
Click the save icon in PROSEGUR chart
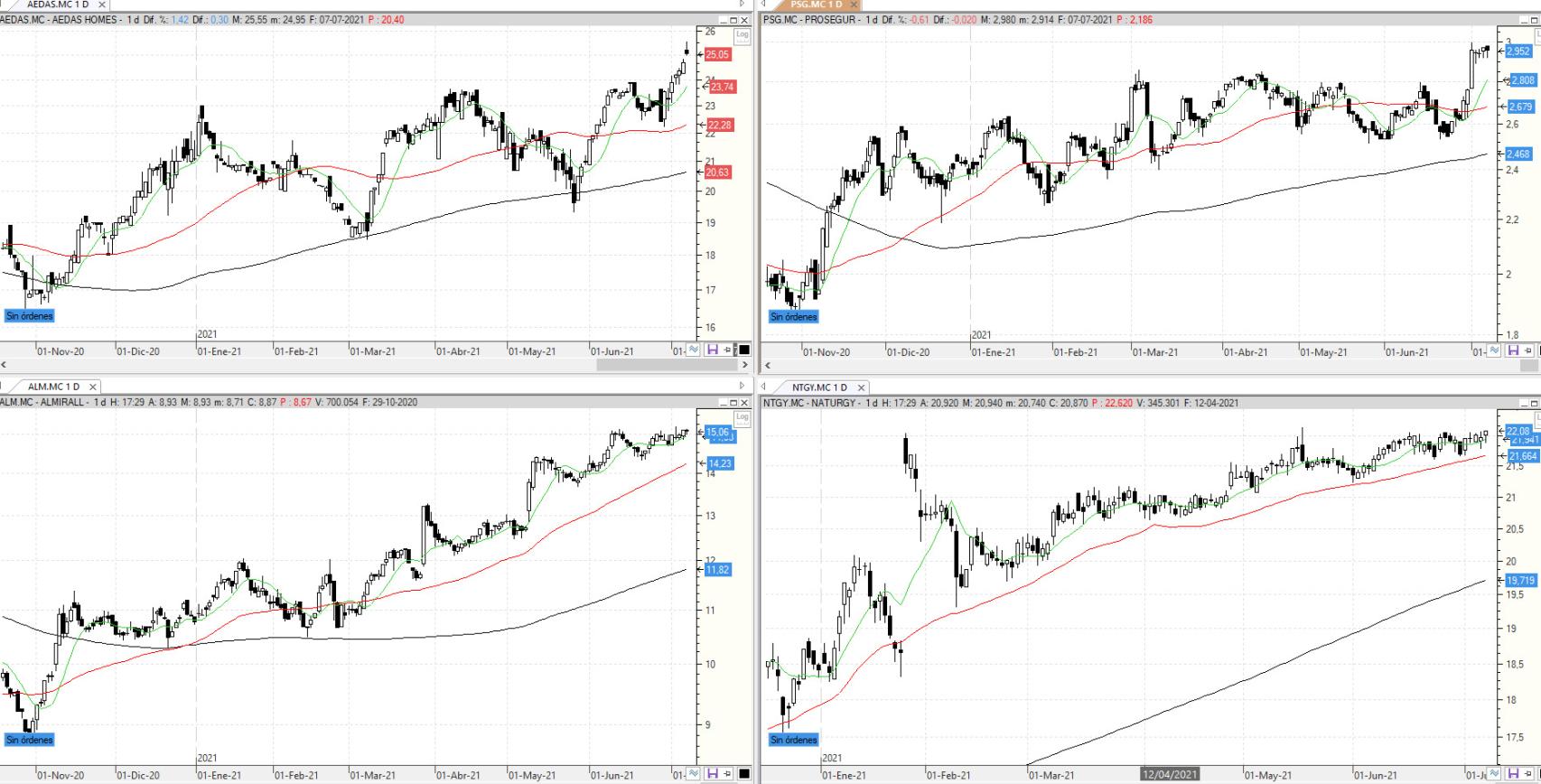[1513, 350]
